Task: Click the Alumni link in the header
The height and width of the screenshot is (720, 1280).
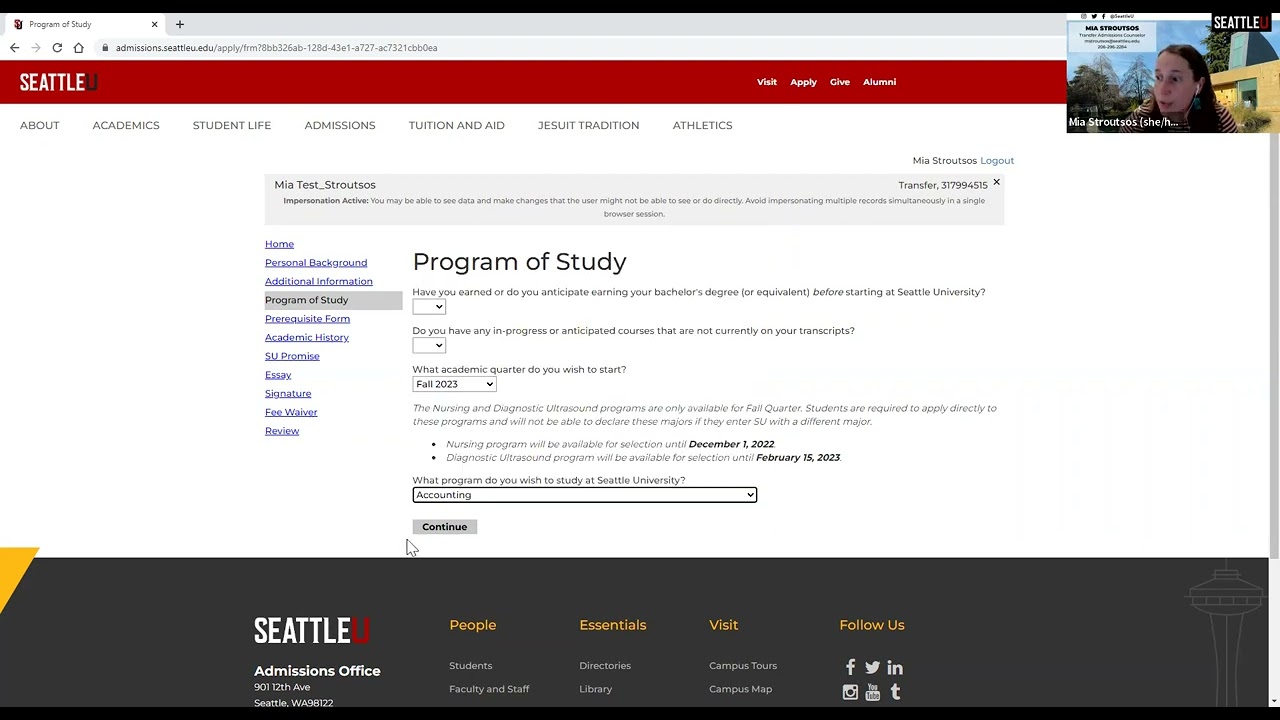Action: (x=880, y=82)
